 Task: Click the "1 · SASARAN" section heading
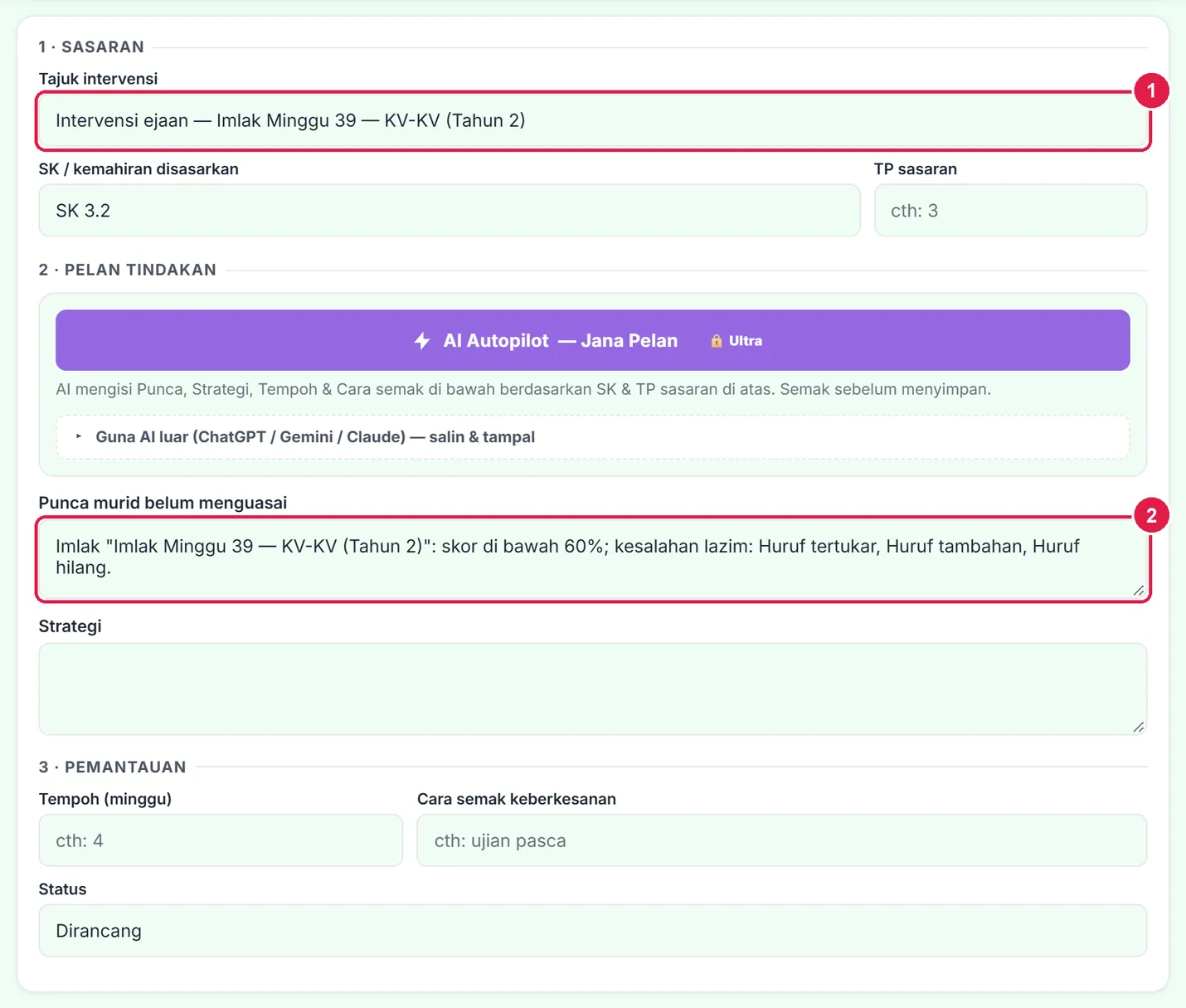91,47
